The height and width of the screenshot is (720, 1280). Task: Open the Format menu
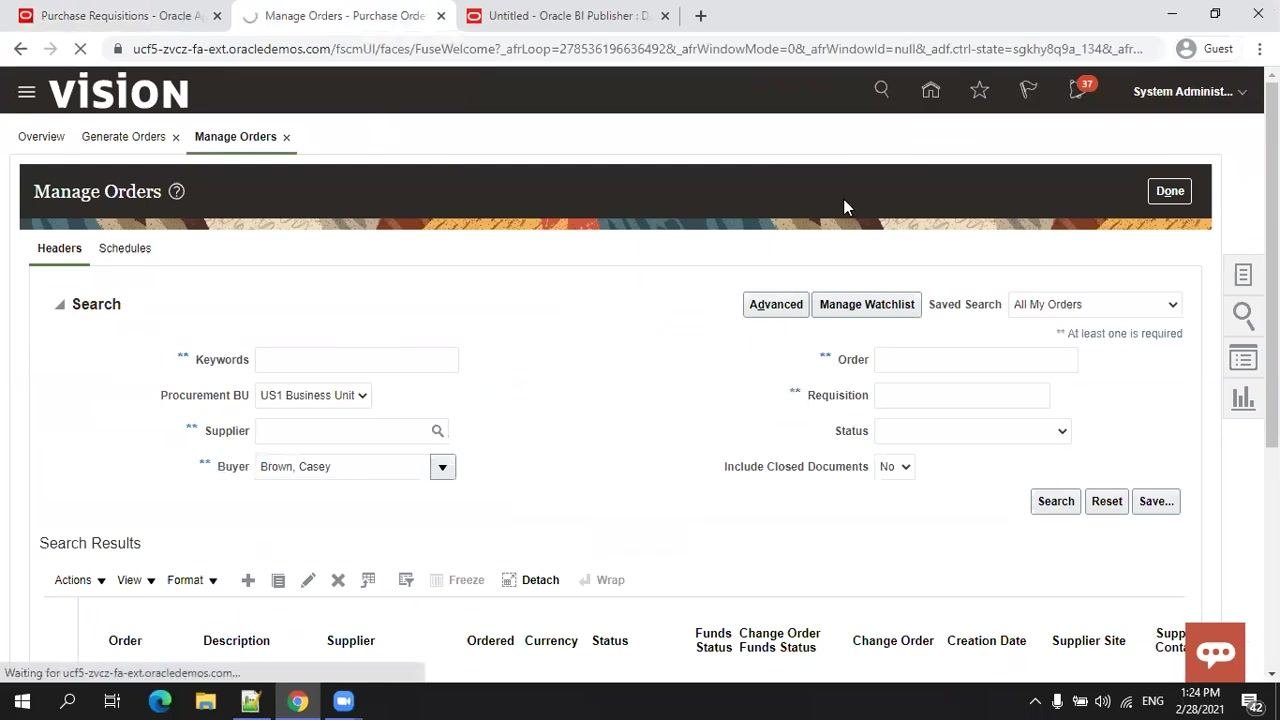point(192,580)
